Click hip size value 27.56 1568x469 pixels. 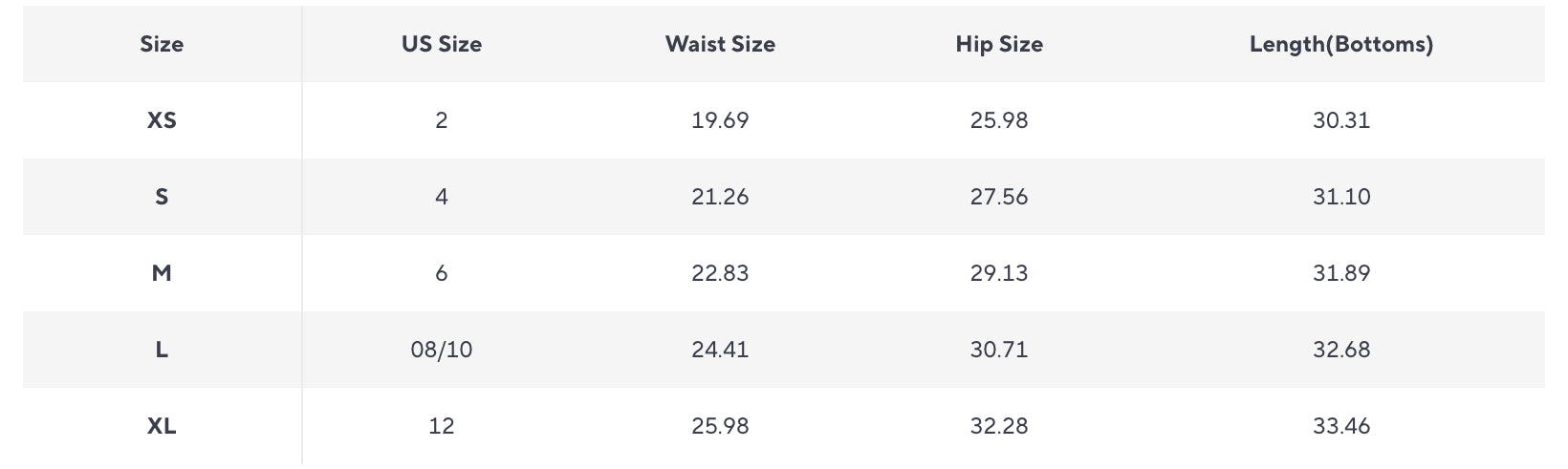click(999, 197)
